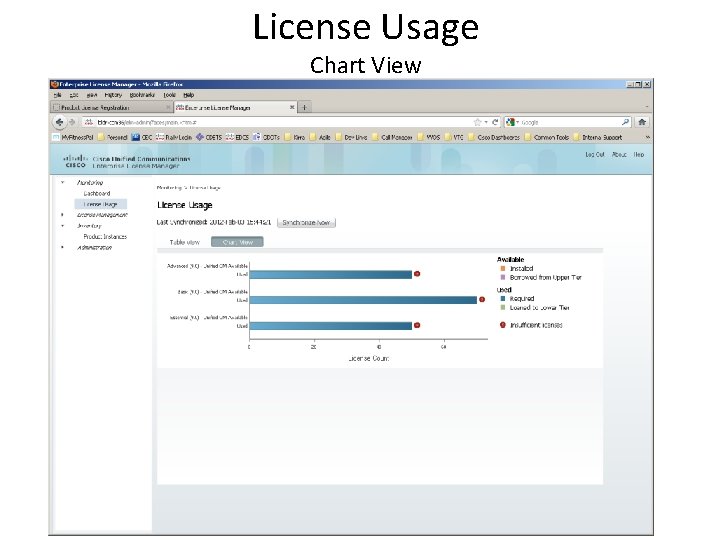Click the Log Out link
This screenshot has height=540, width=720.
(x=595, y=155)
